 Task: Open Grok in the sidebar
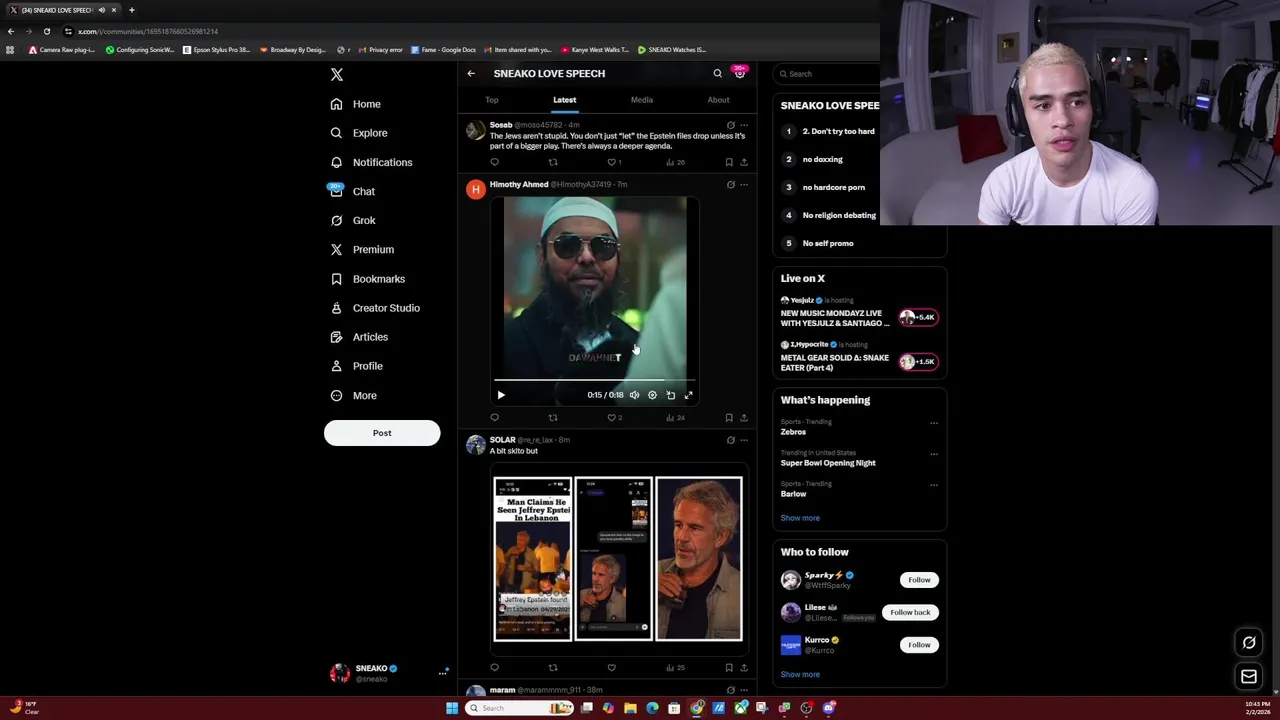[352, 220]
